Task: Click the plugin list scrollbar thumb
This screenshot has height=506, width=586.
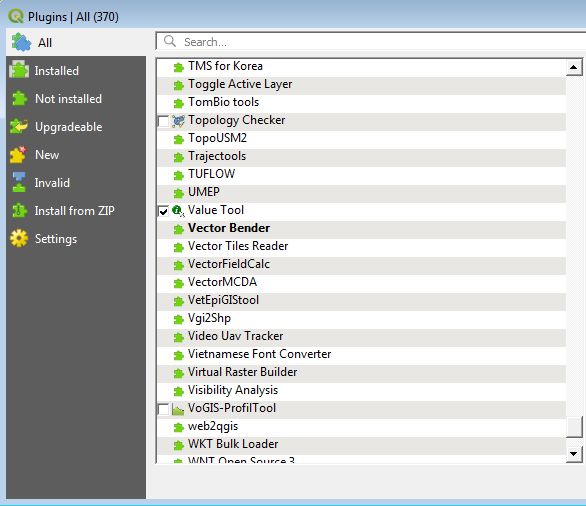Action: click(574, 427)
